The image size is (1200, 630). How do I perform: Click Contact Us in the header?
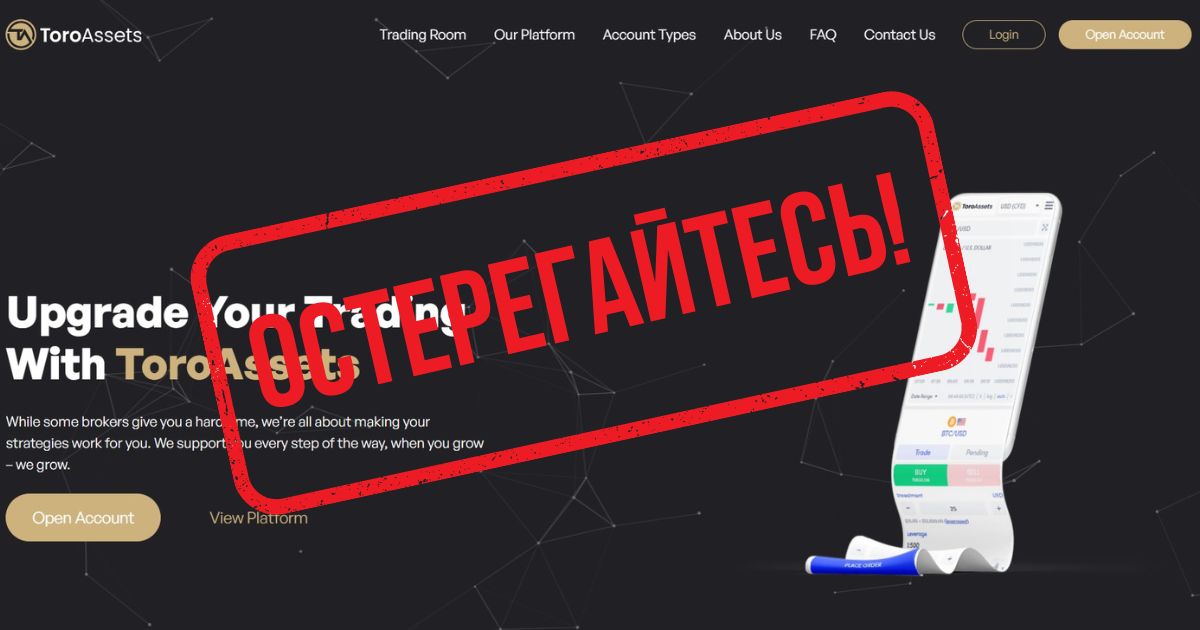pos(900,35)
